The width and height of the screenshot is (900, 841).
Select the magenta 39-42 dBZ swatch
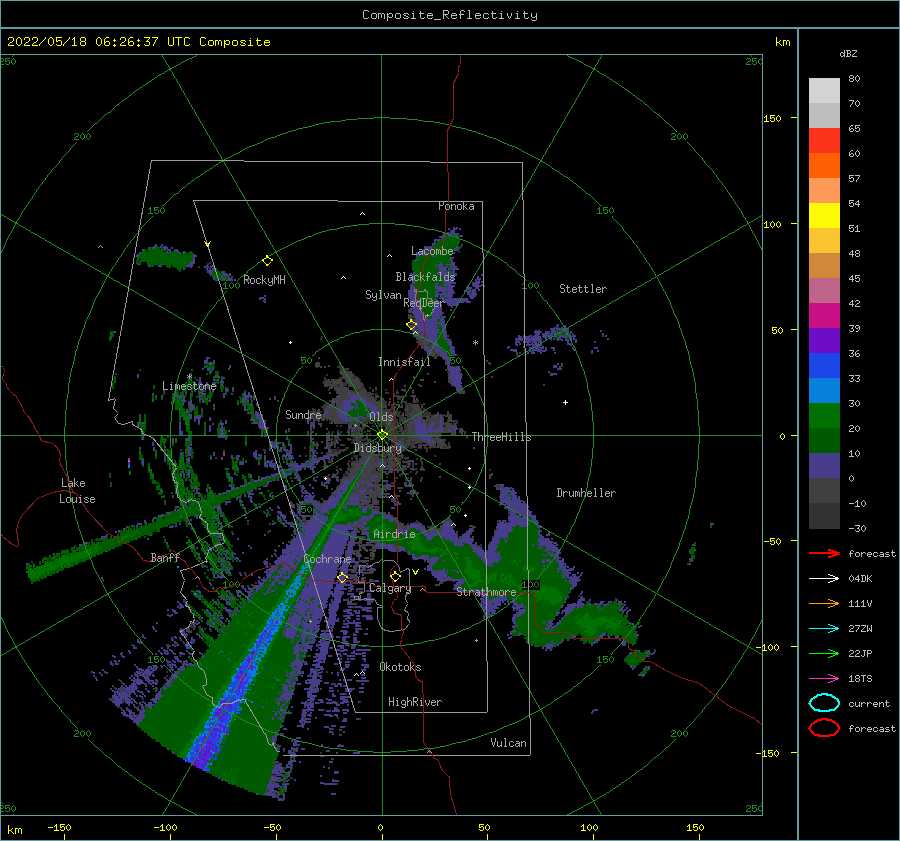pos(824,316)
